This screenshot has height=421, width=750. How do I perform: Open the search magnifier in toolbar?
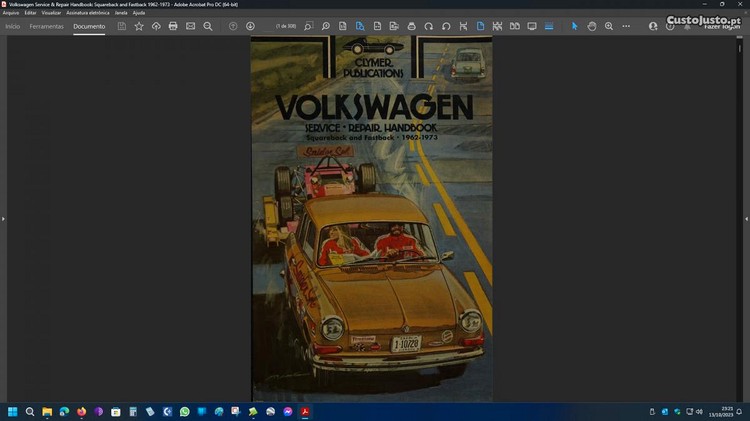(308, 26)
